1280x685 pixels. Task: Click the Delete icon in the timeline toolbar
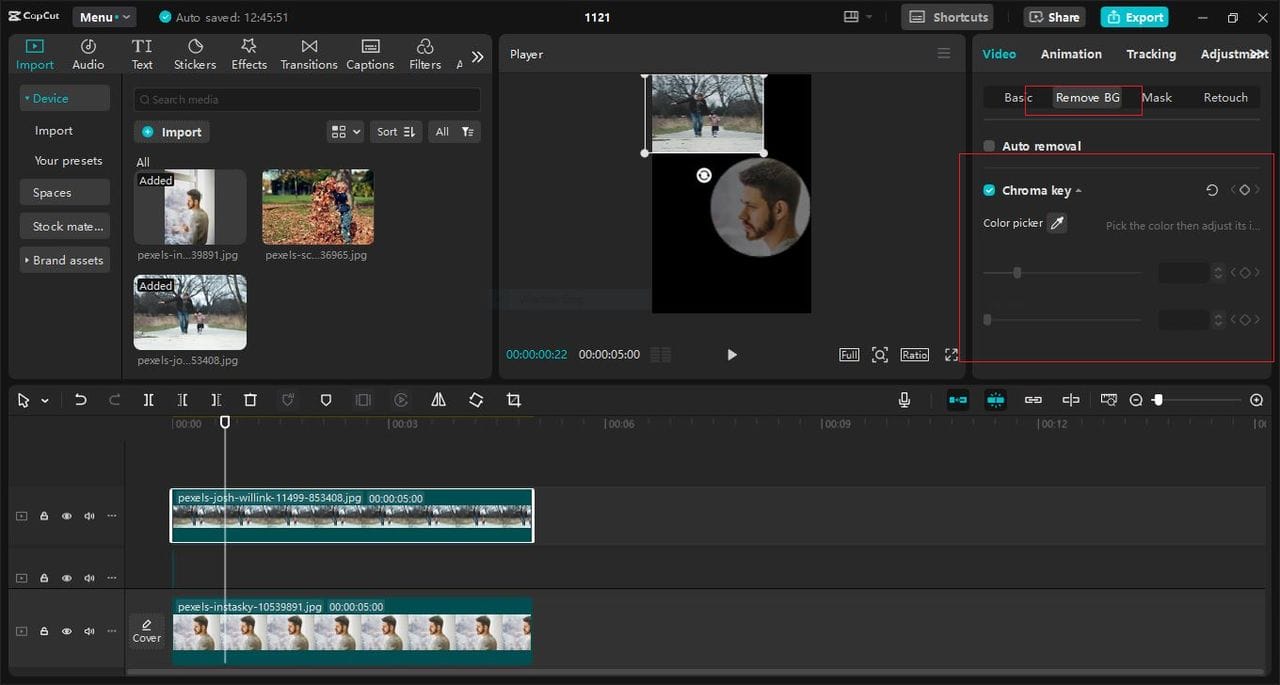tap(249, 400)
